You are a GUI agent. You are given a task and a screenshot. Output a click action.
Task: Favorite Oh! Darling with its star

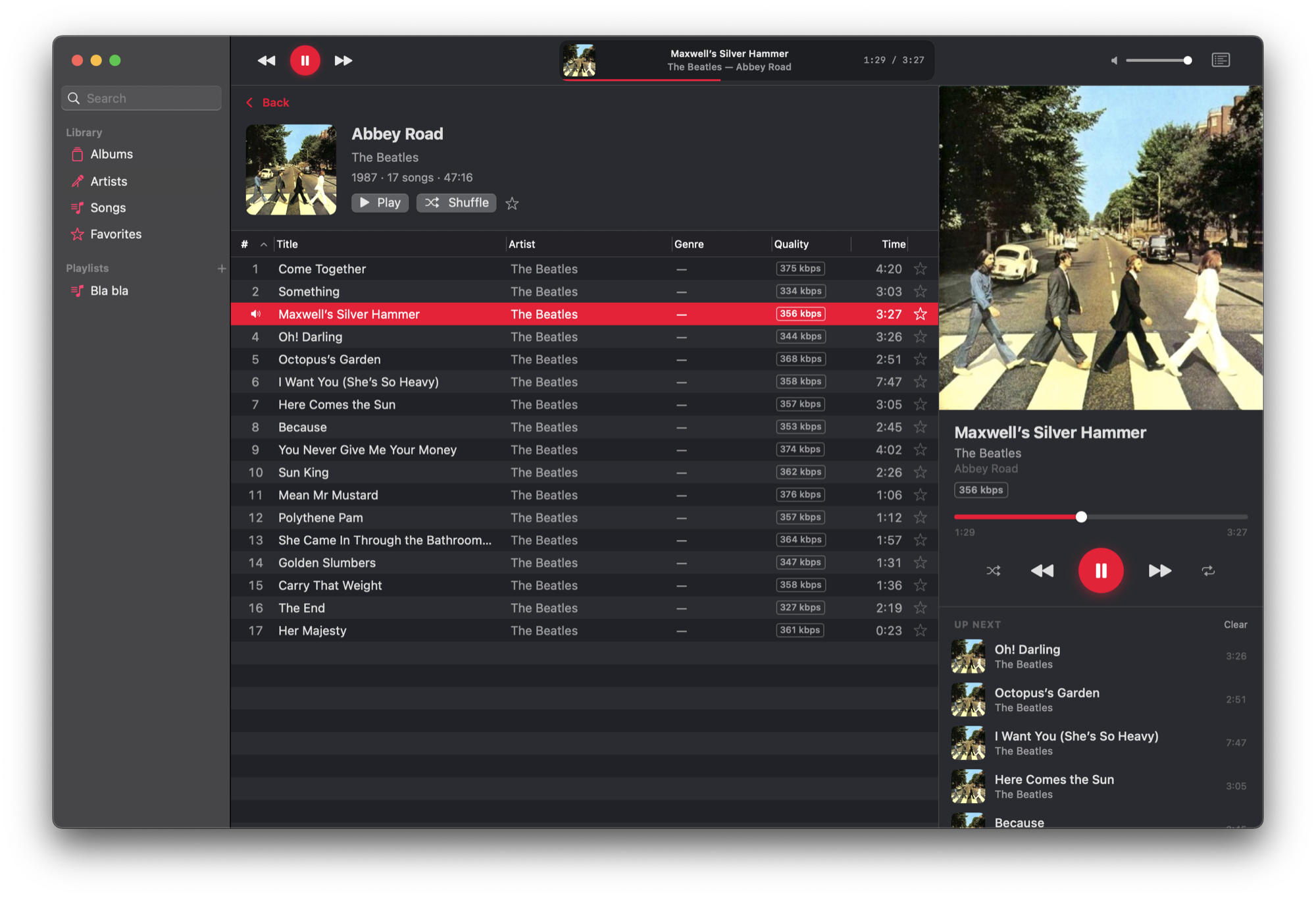pos(921,336)
